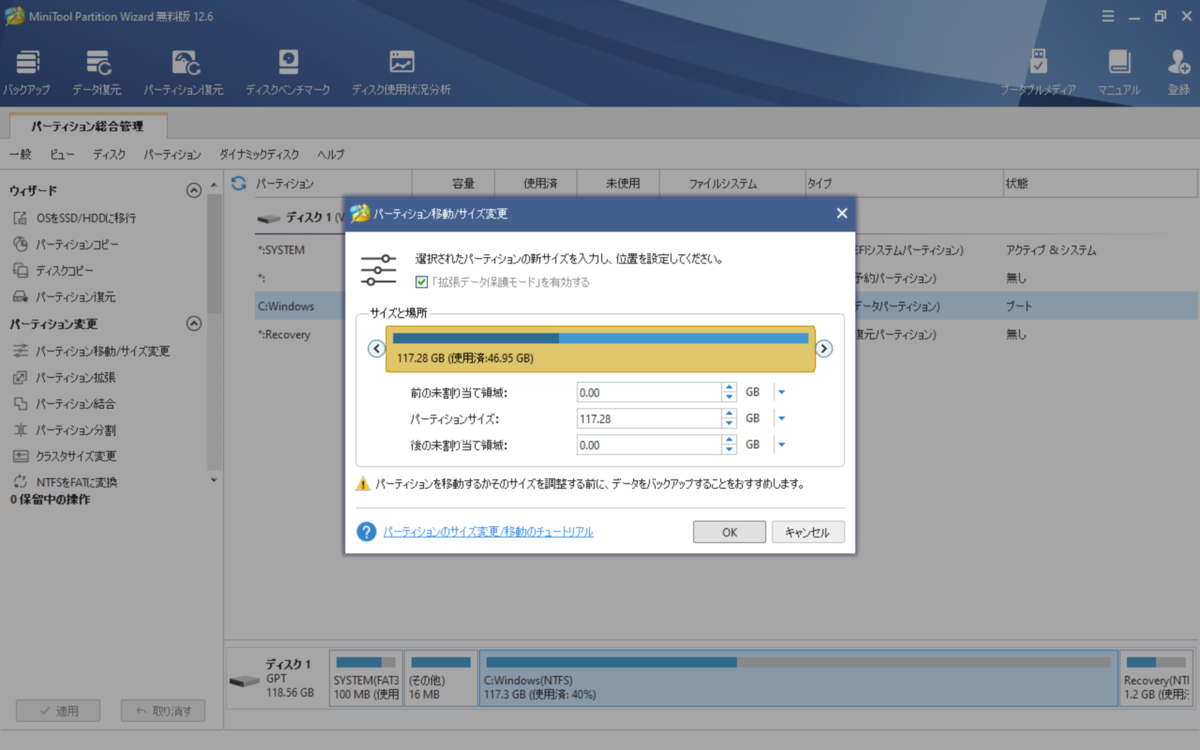Collapse the ウィザード section in the sidebar
Screen dimensions: 1200x750
point(194,190)
